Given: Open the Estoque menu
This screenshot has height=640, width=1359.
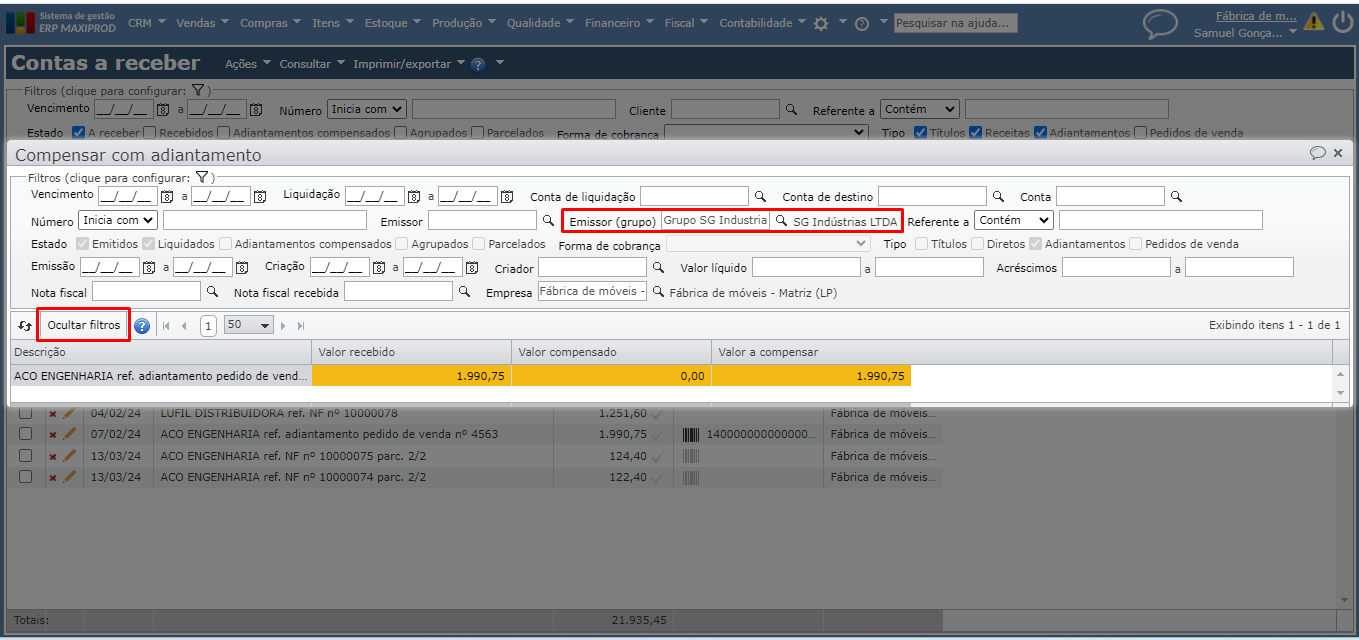Looking at the screenshot, I should pos(392,23).
